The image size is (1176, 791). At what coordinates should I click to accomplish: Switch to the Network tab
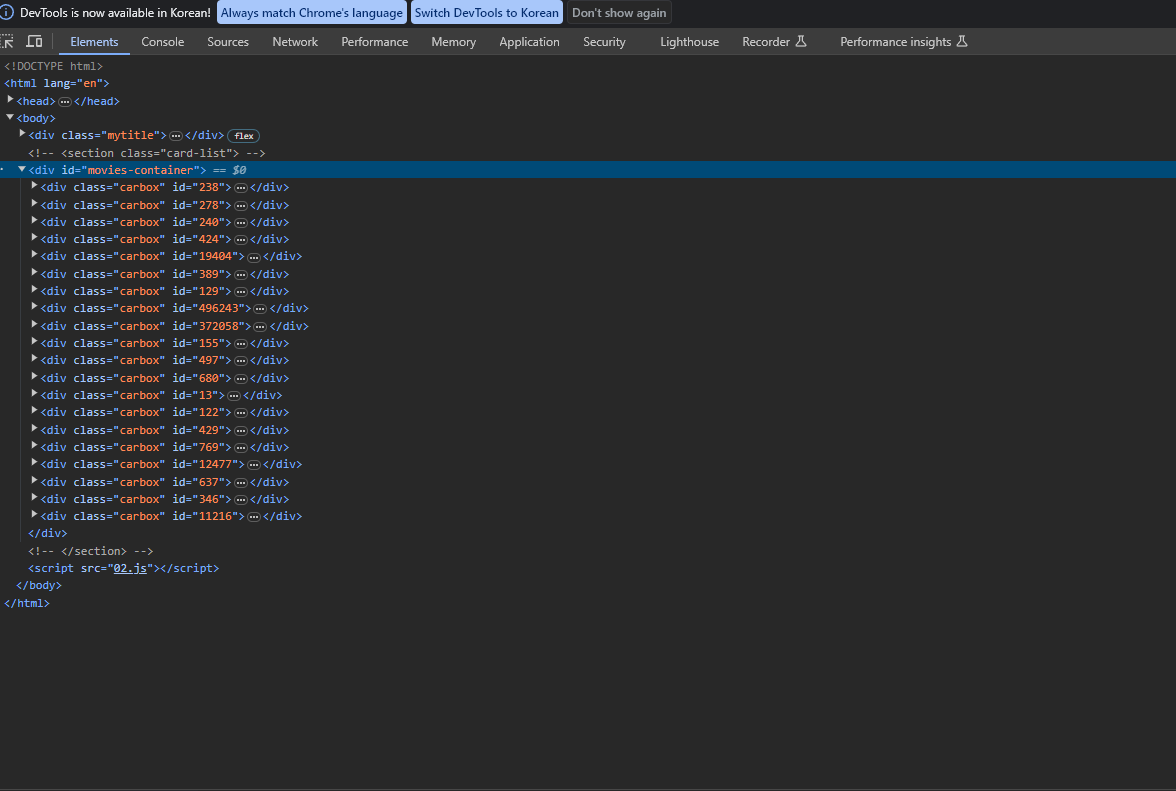pyautogui.click(x=296, y=42)
